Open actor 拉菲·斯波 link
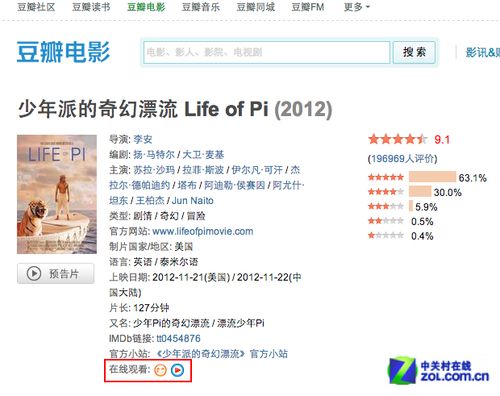 pyautogui.click(x=203, y=170)
